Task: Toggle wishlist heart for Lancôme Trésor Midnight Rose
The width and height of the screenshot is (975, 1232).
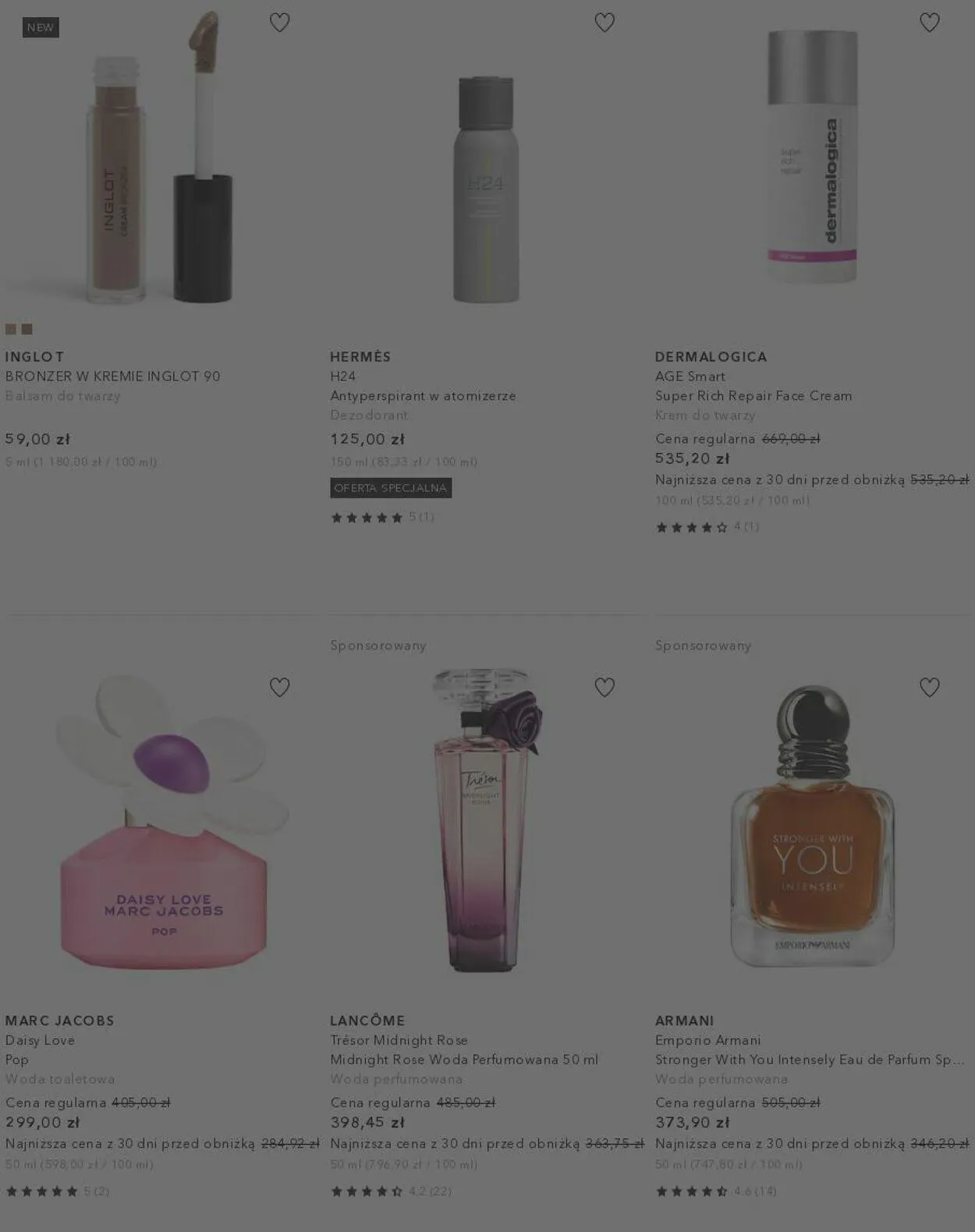Action: [604, 687]
